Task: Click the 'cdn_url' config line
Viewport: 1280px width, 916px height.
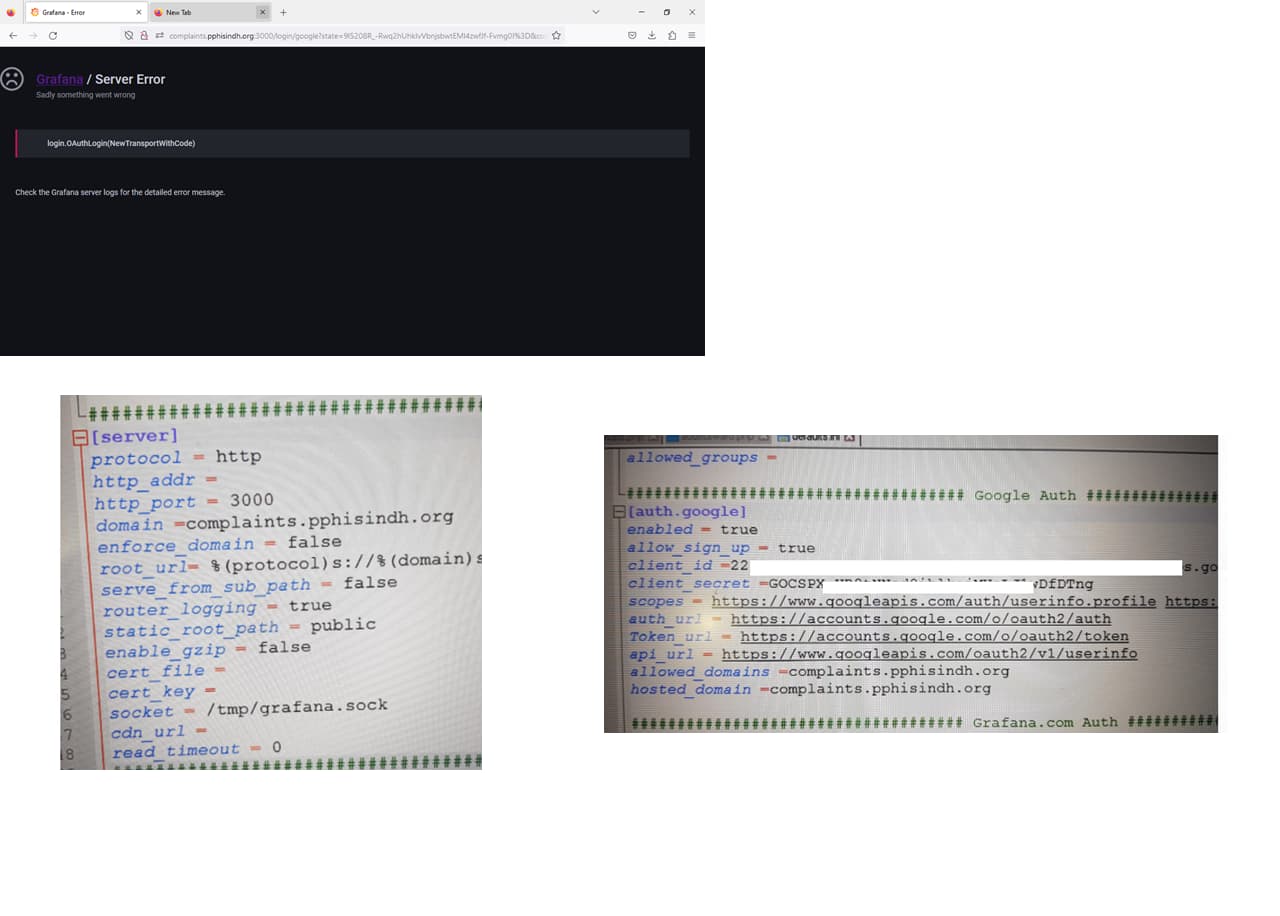Action: point(158,732)
